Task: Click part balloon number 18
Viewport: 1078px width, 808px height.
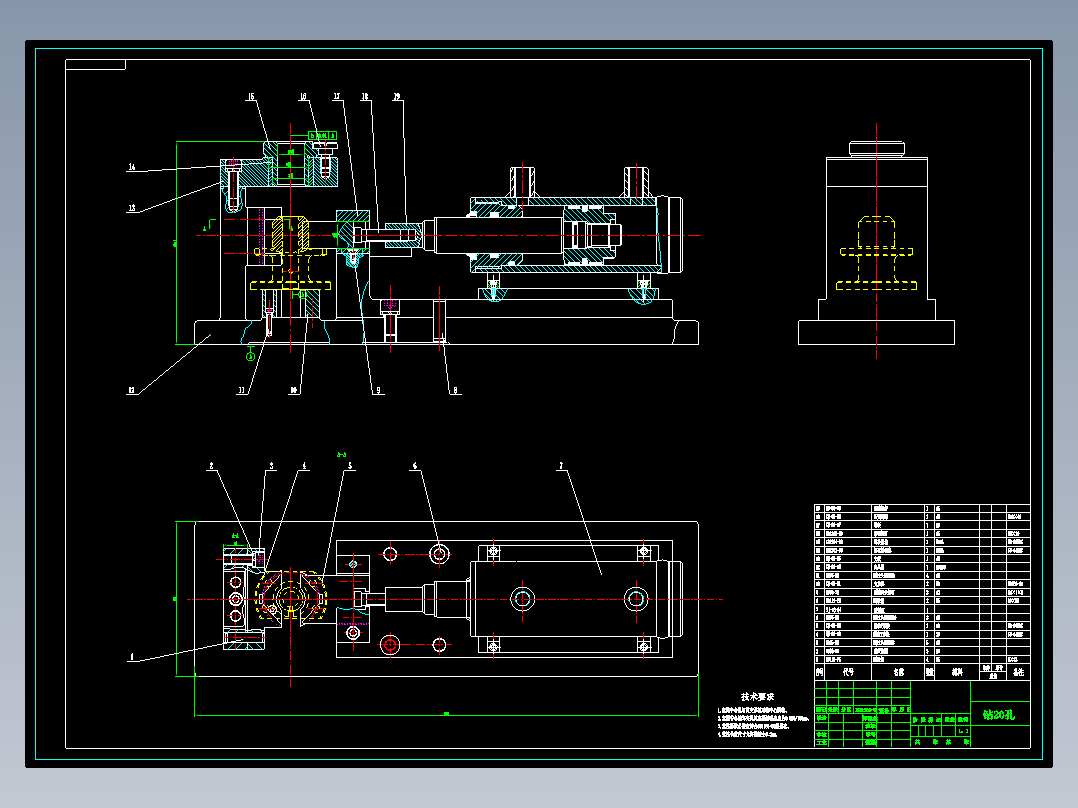Action: click(x=365, y=97)
